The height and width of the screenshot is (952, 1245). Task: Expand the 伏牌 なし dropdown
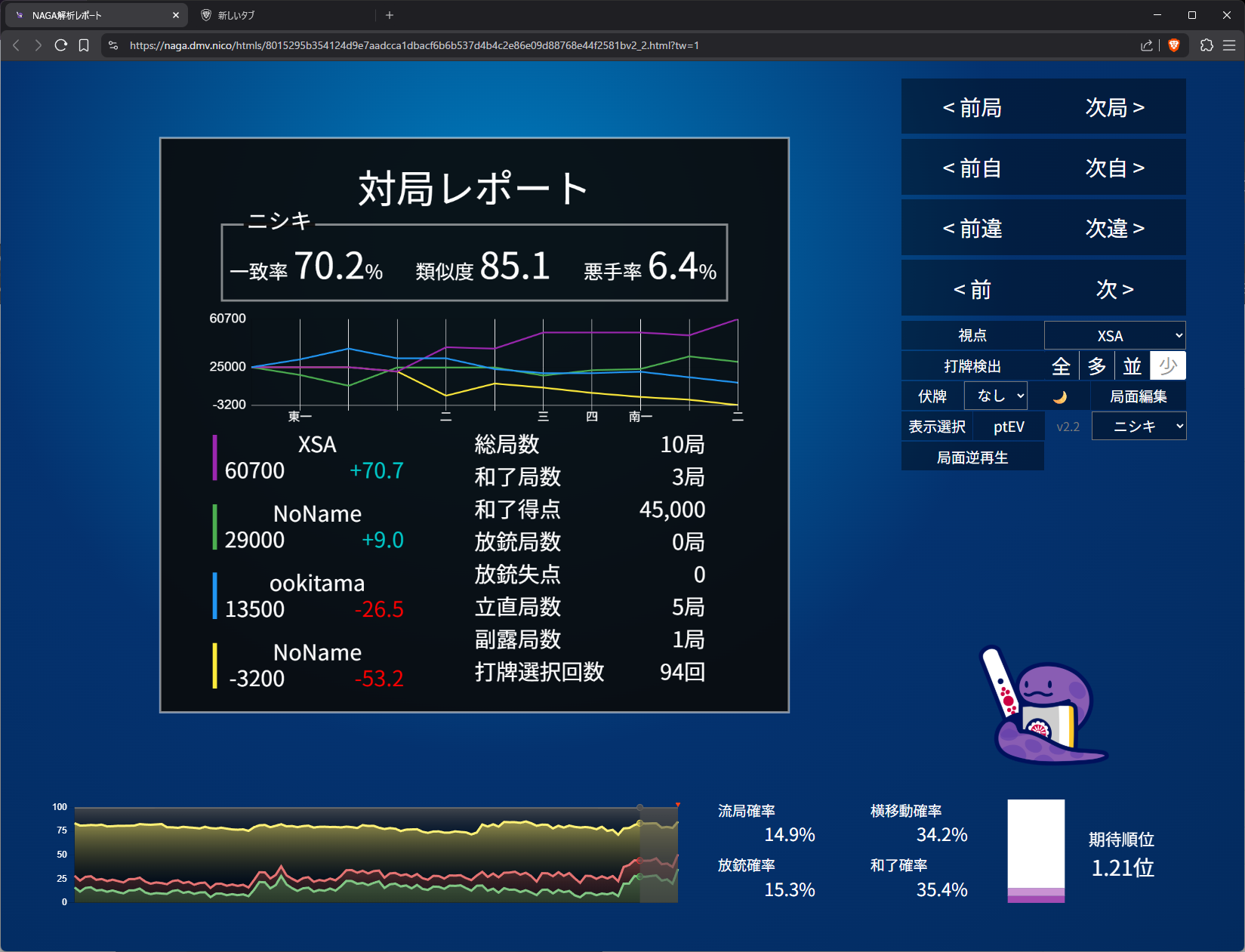[997, 396]
